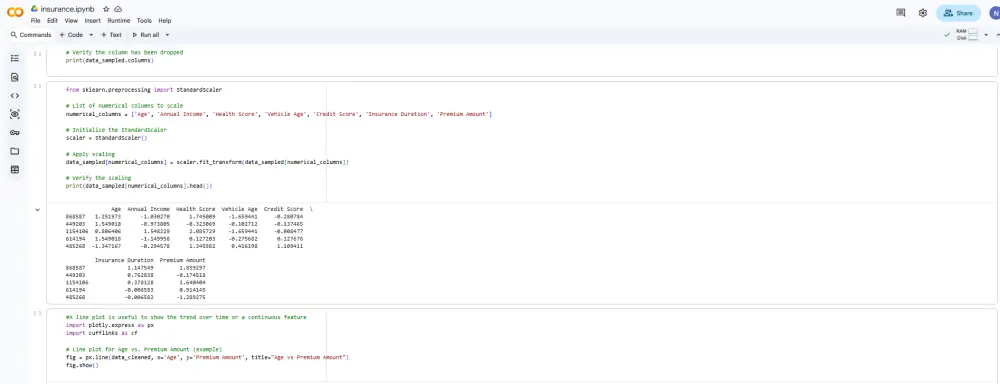The image size is (1000, 384).
Task: Click the '# Verify the scaling' comment
Action: coord(98,179)
